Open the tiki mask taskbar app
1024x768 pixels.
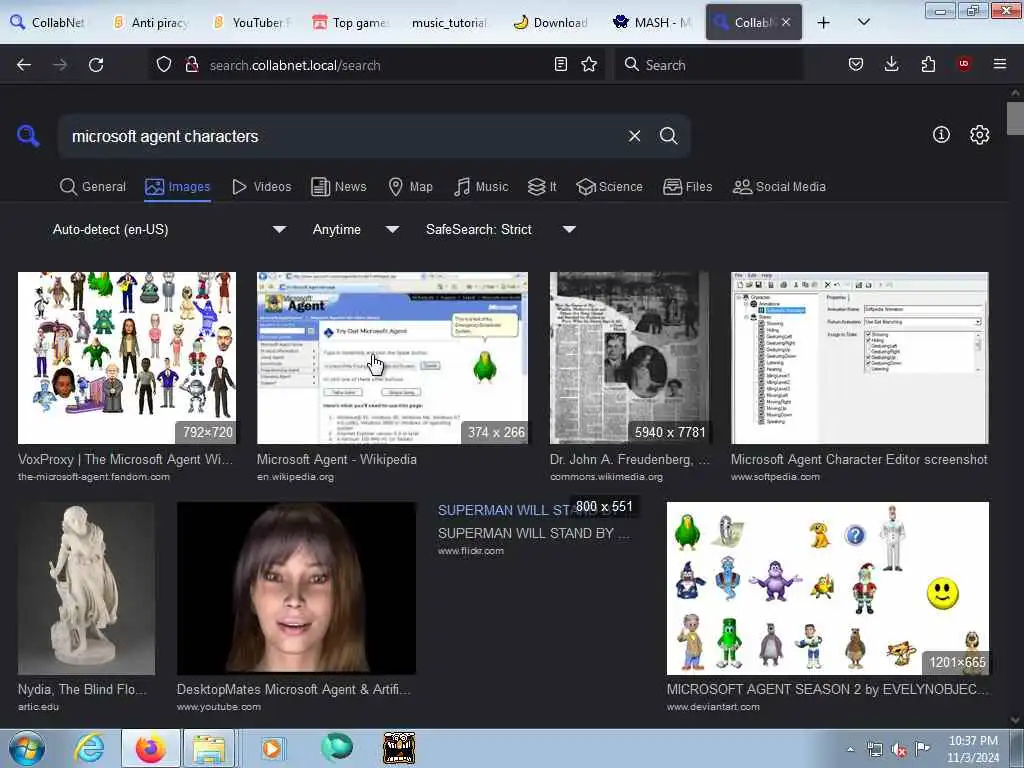tap(398, 748)
